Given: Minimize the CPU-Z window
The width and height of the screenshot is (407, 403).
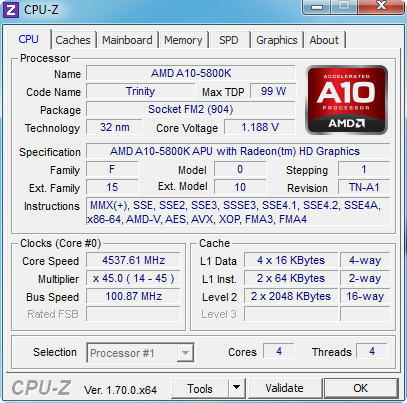Looking at the screenshot, I should (317, 7).
